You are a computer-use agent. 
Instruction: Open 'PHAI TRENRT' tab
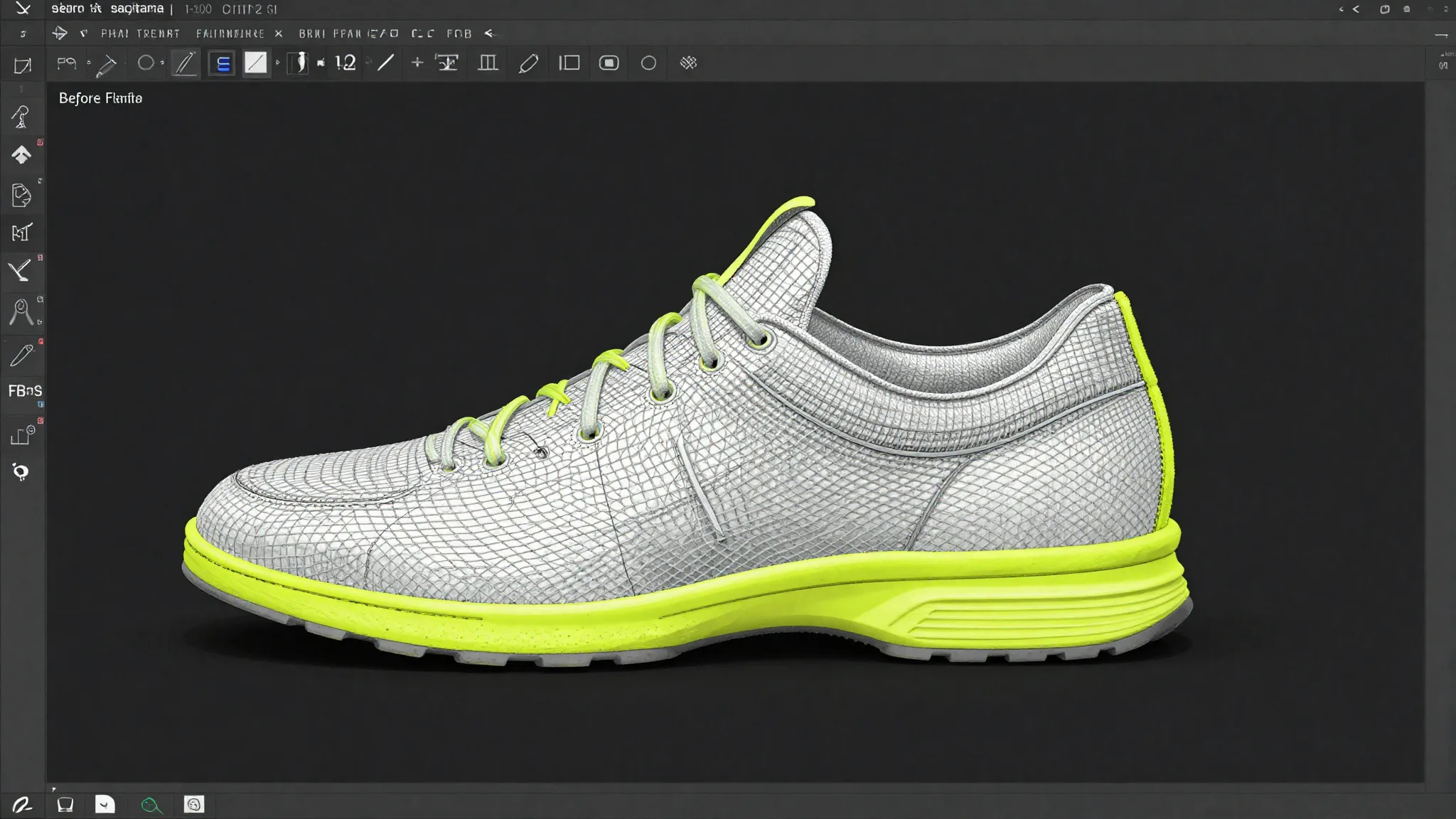tap(140, 33)
